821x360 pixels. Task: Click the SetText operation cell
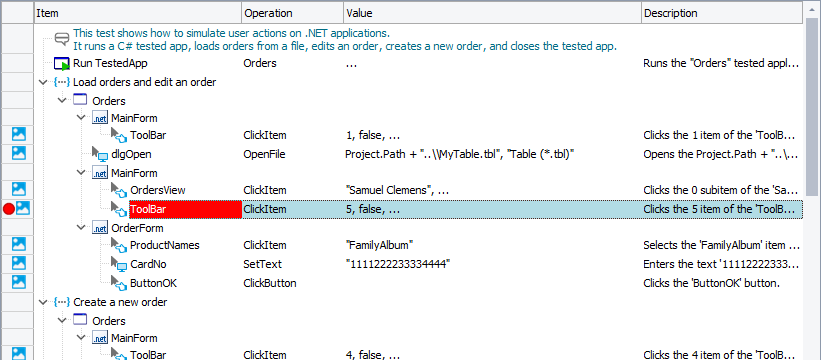[x=262, y=264]
